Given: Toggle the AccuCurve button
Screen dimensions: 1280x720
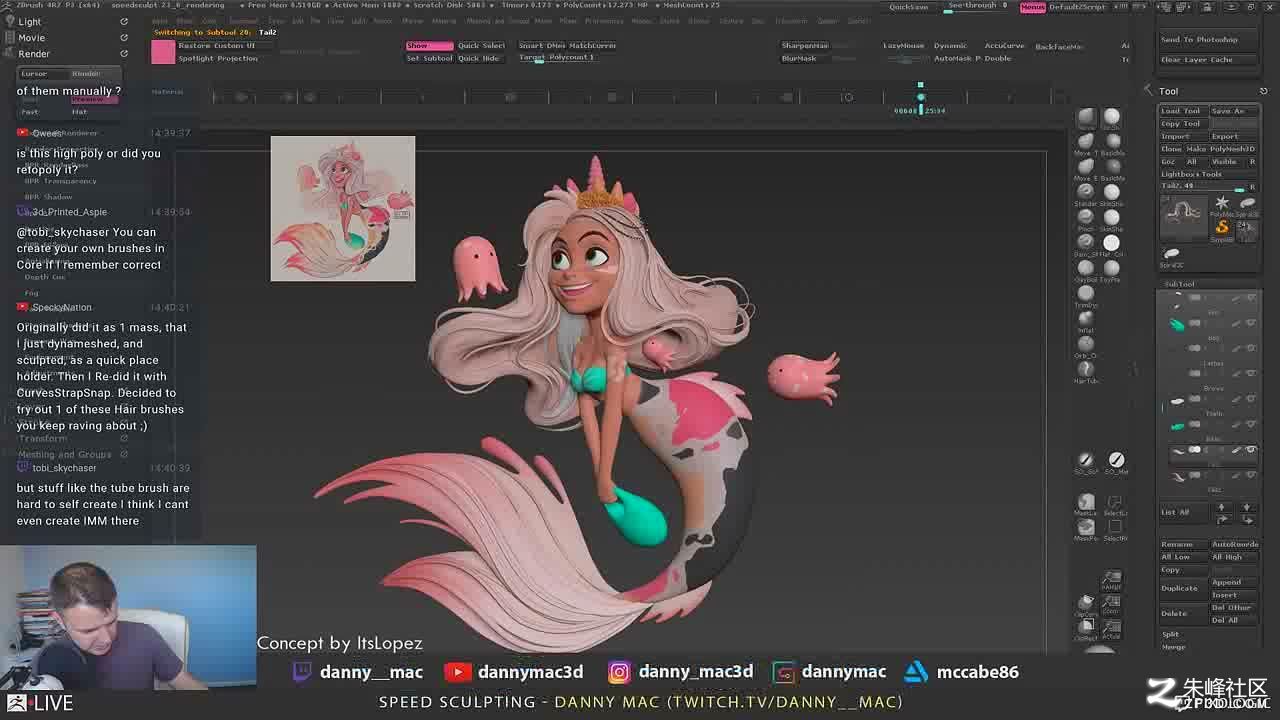Looking at the screenshot, I should coord(1004,46).
